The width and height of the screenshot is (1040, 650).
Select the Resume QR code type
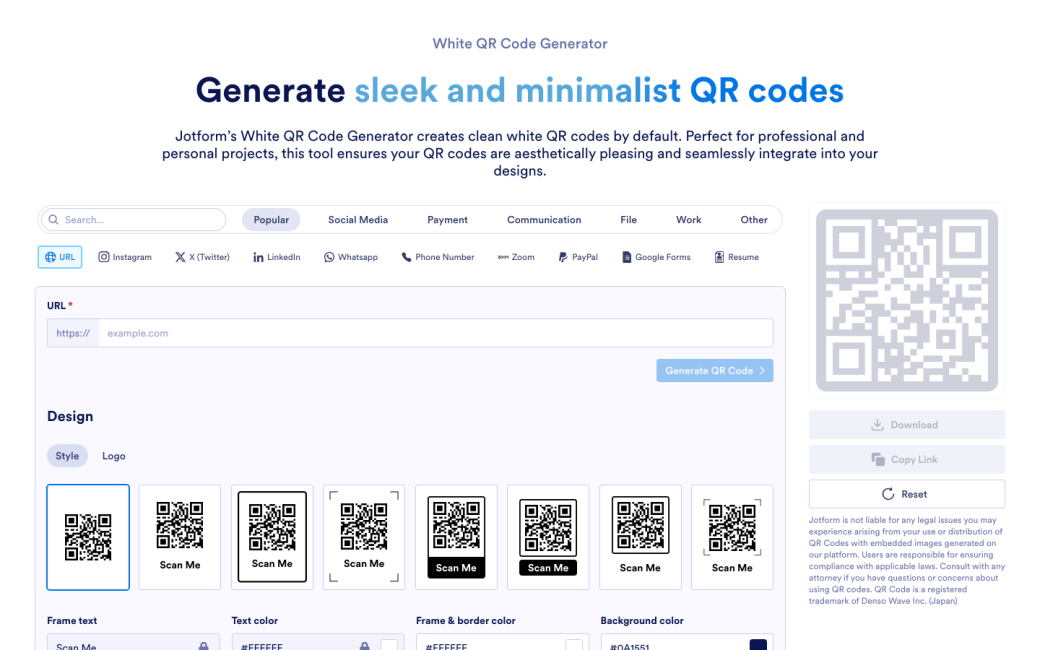point(736,257)
